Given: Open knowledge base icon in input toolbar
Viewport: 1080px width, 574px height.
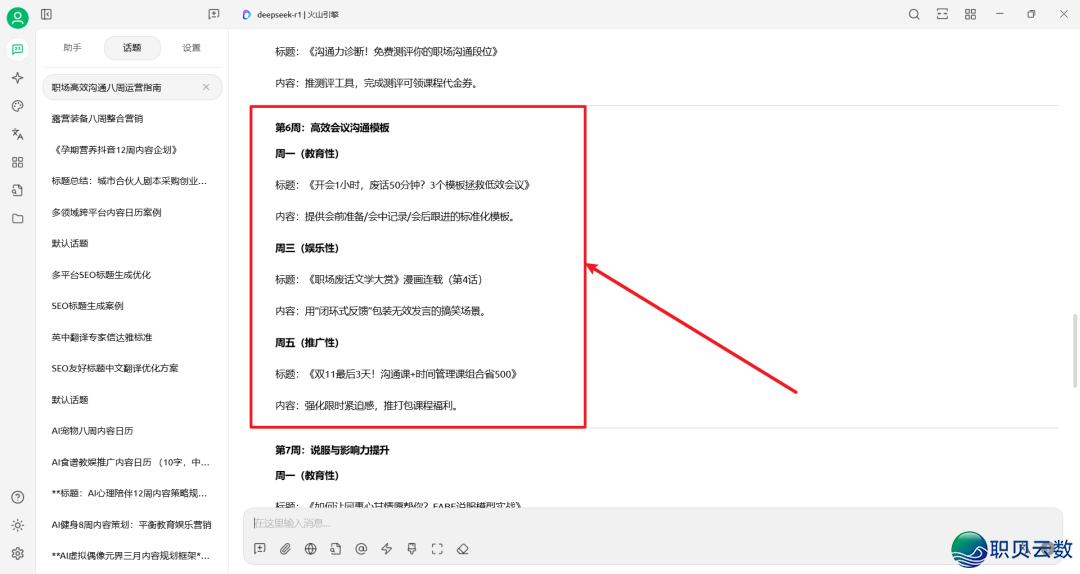Looking at the screenshot, I should (335, 549).
